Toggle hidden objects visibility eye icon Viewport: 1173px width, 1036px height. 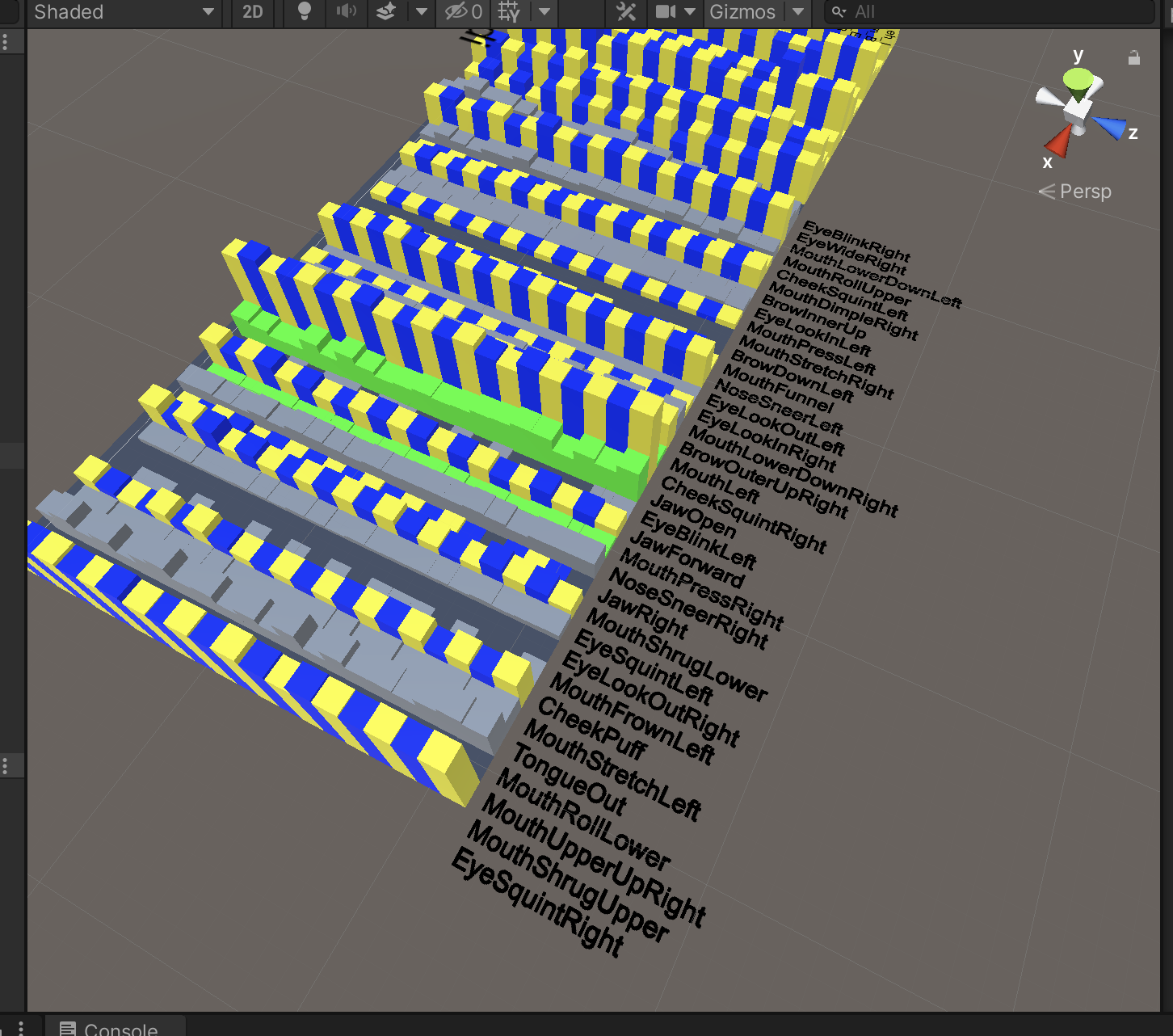click(463, 11)
